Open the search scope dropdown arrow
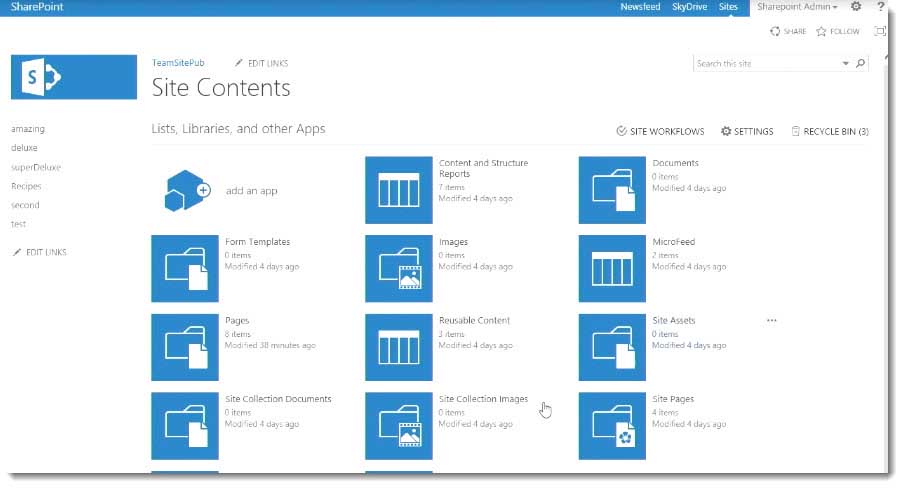This screenshot has height=488, width=903. (x=845, y=64)
